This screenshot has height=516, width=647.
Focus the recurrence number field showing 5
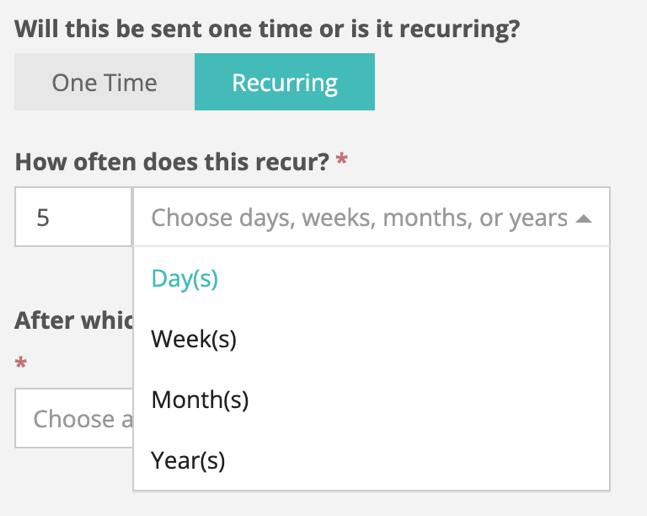[72, 217]
